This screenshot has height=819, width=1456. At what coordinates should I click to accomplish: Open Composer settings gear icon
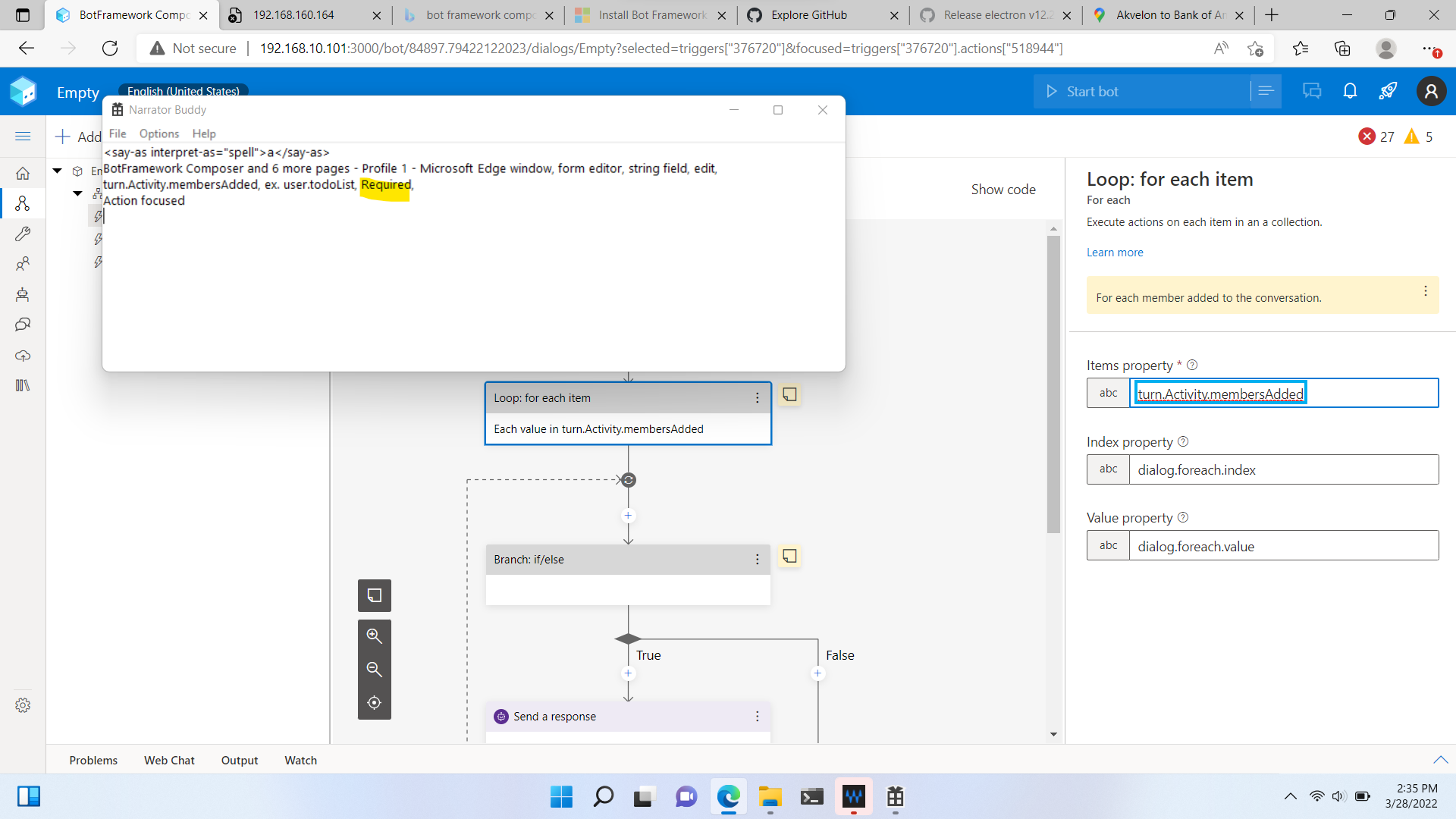tap(23, 705)
